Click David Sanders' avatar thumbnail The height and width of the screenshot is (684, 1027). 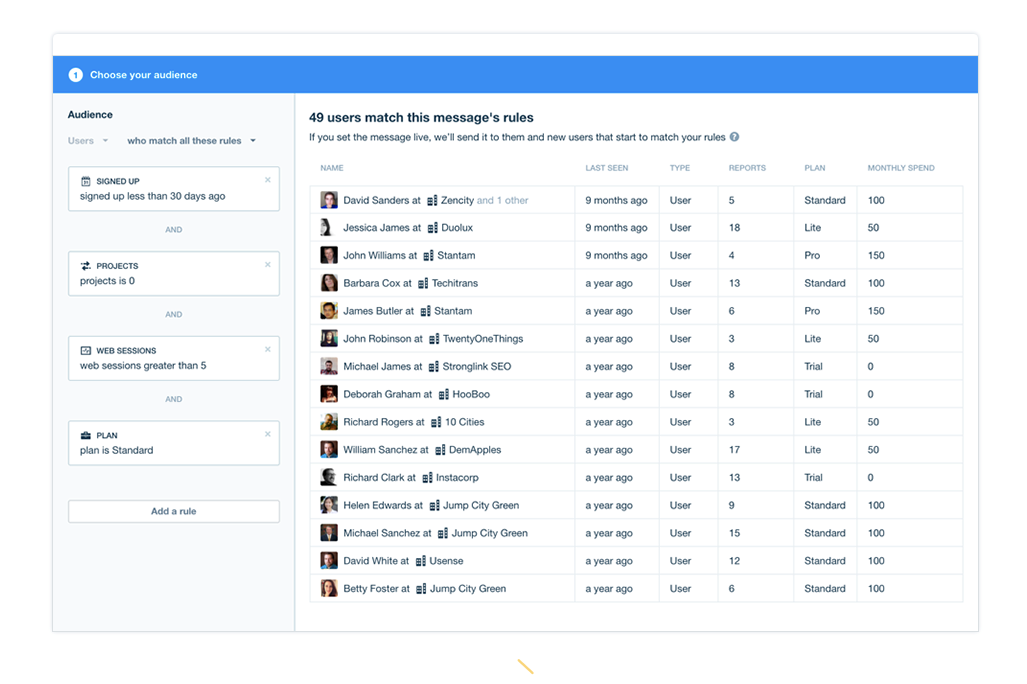328,200
